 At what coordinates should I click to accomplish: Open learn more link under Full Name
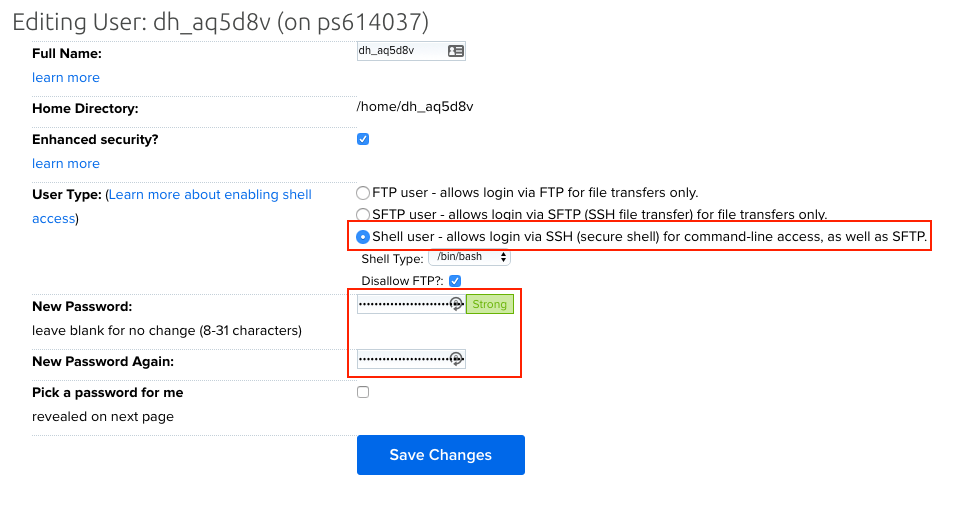point(66,78)
